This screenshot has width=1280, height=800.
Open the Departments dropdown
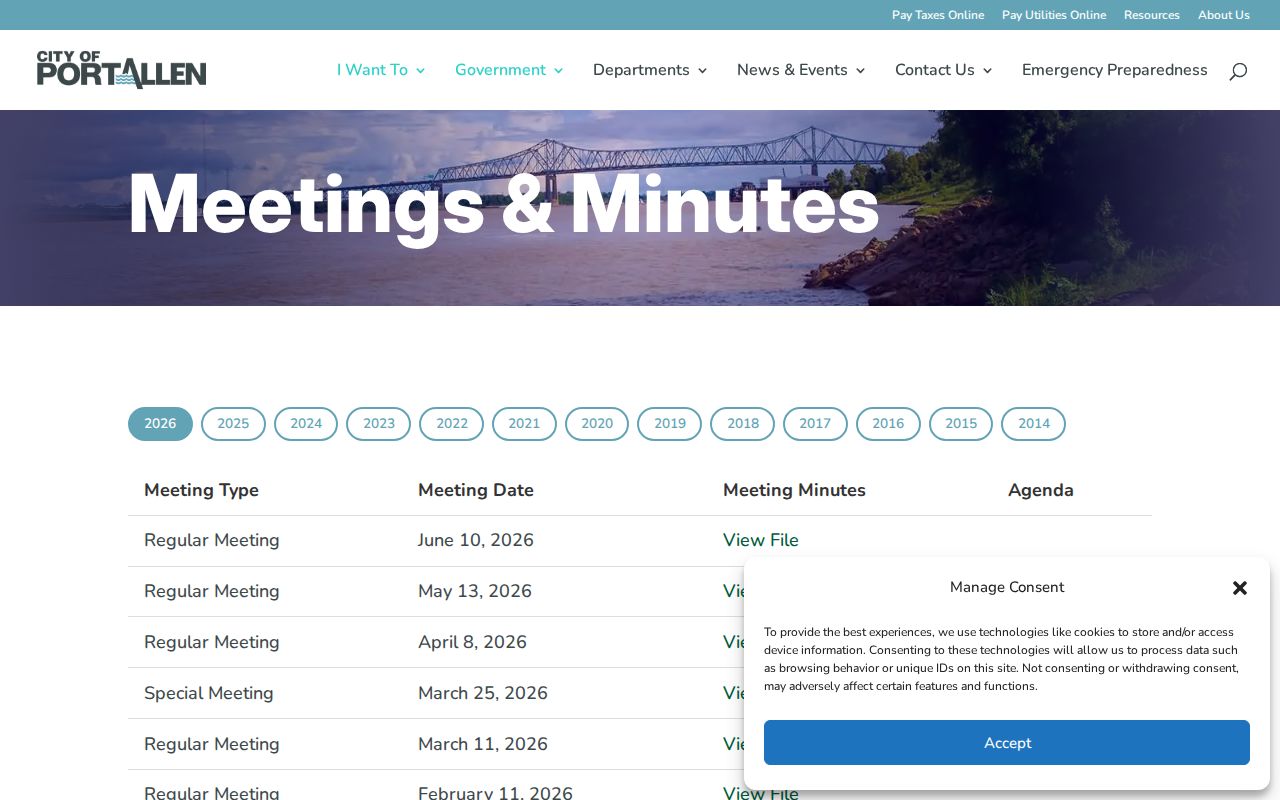pos(650,70)
